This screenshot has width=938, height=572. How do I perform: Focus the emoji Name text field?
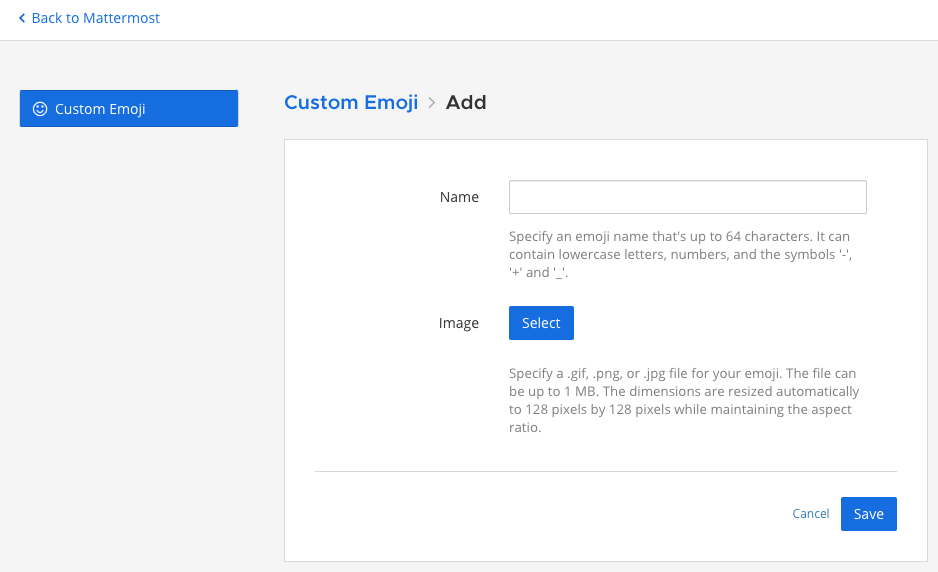[x=687, y=197]
